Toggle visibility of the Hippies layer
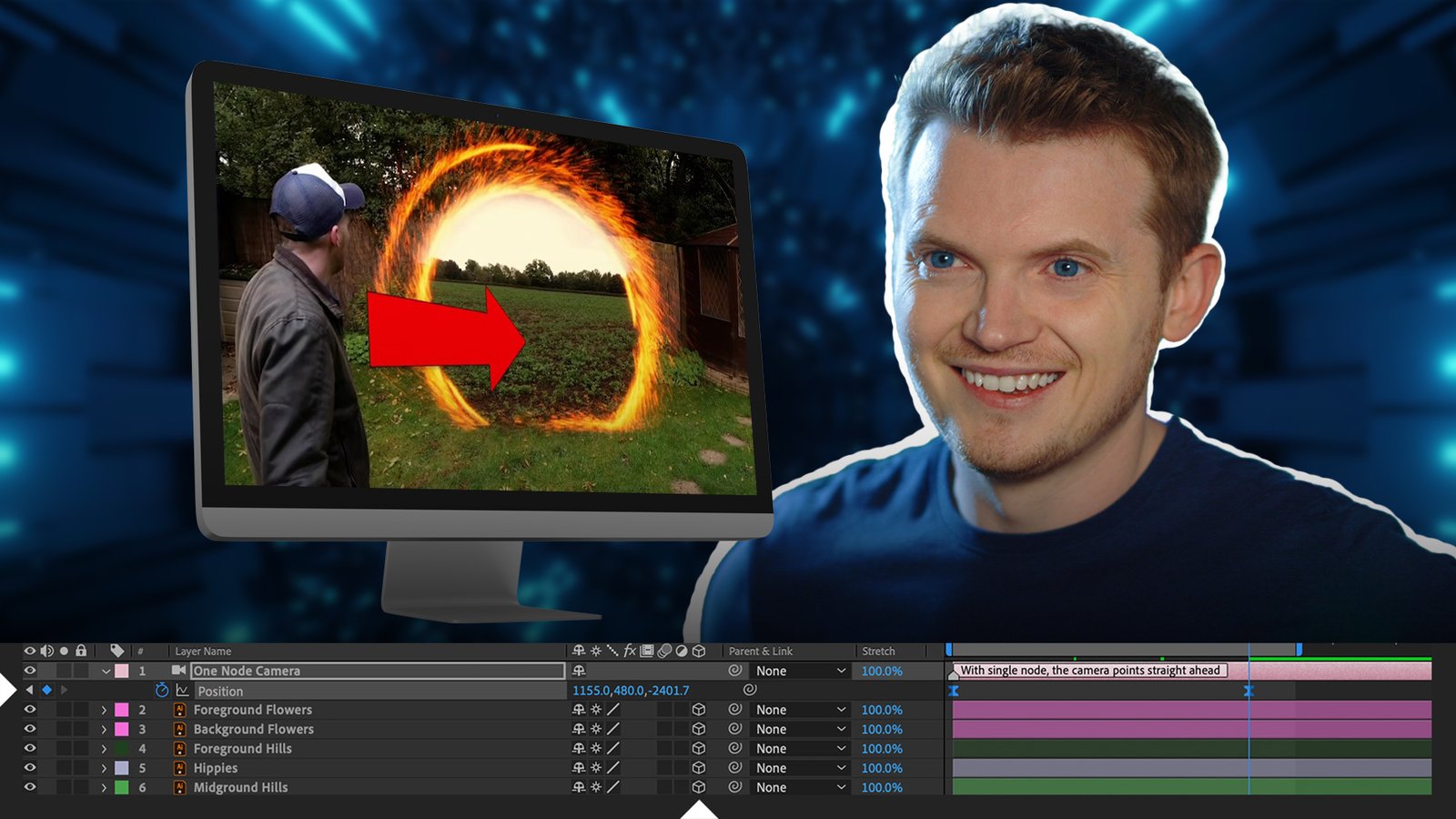Screen dimensions: 1456x819 (x=30, y=768)
